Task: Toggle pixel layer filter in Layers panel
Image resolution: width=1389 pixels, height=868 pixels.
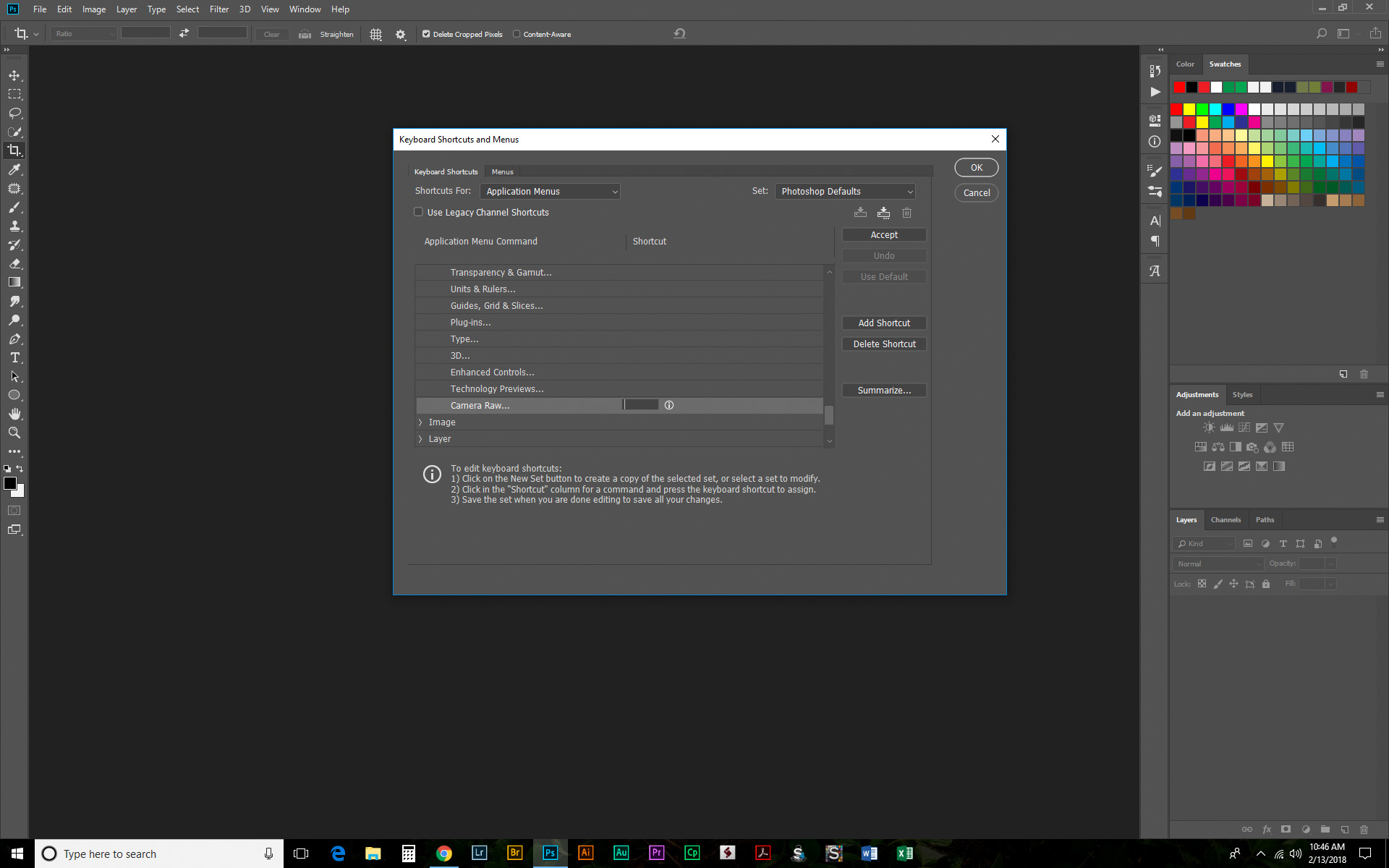Action: click(1248, 543)
